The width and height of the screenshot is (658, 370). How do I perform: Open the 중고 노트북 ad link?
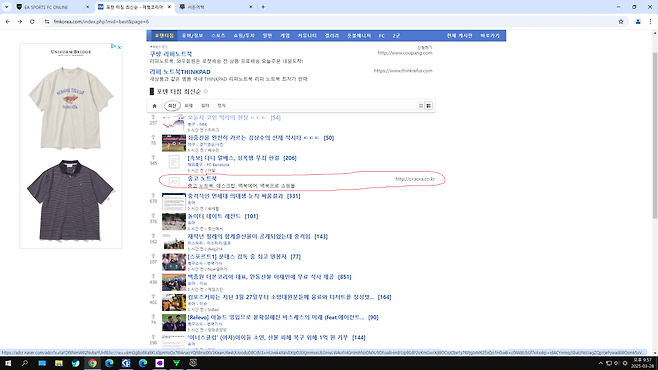coord(202,179)
